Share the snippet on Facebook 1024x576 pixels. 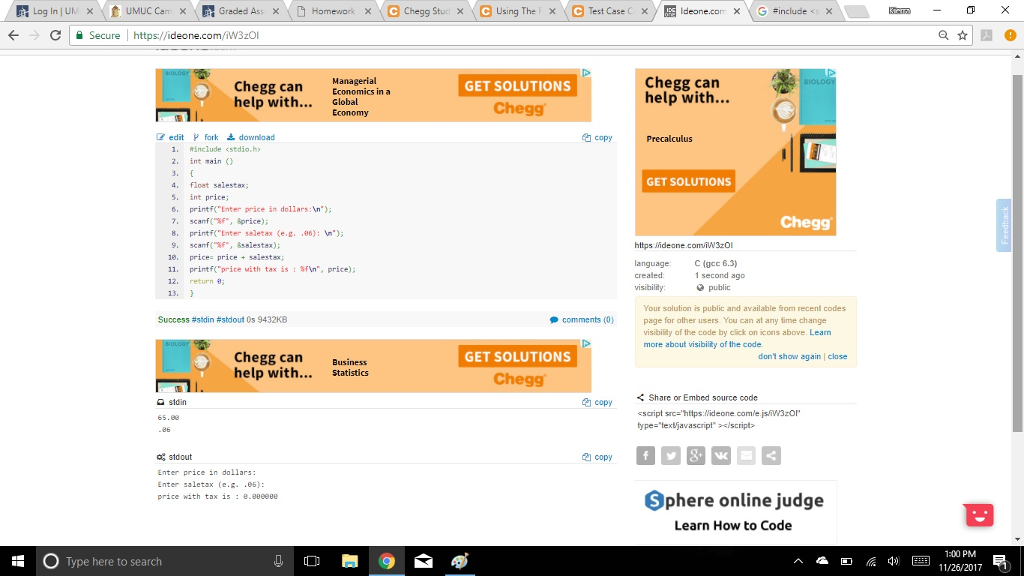645,455
